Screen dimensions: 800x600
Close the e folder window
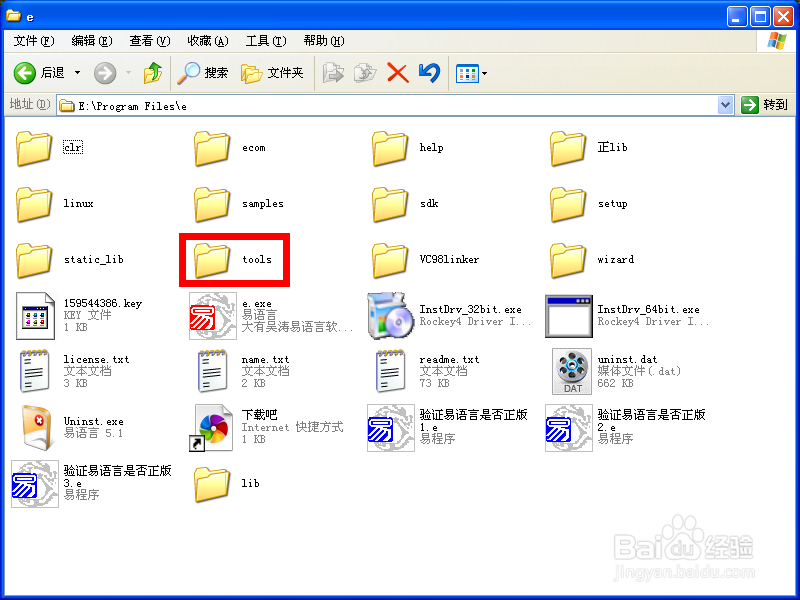(783, 17)
